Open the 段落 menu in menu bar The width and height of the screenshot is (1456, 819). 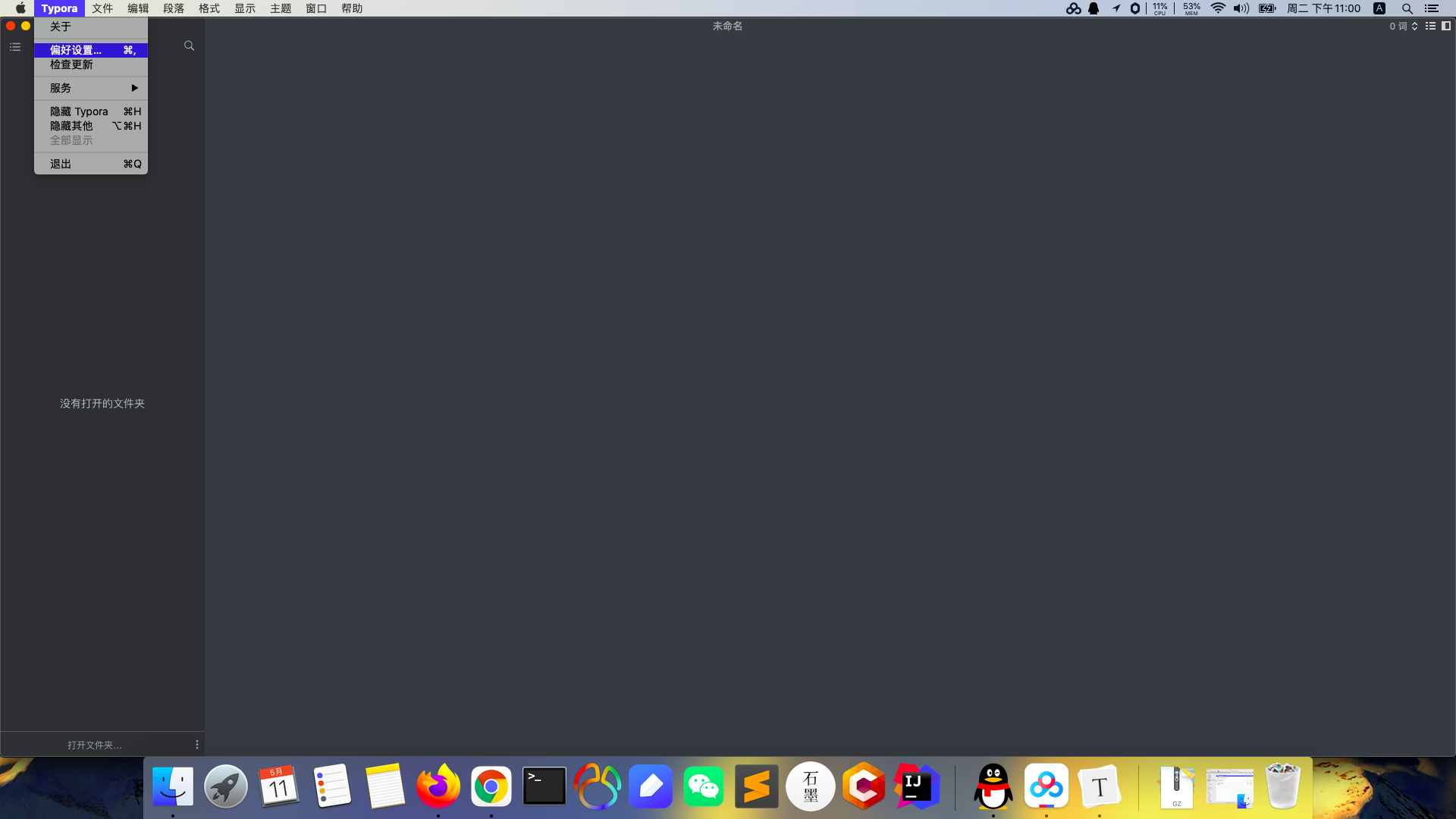click(174, 8)
